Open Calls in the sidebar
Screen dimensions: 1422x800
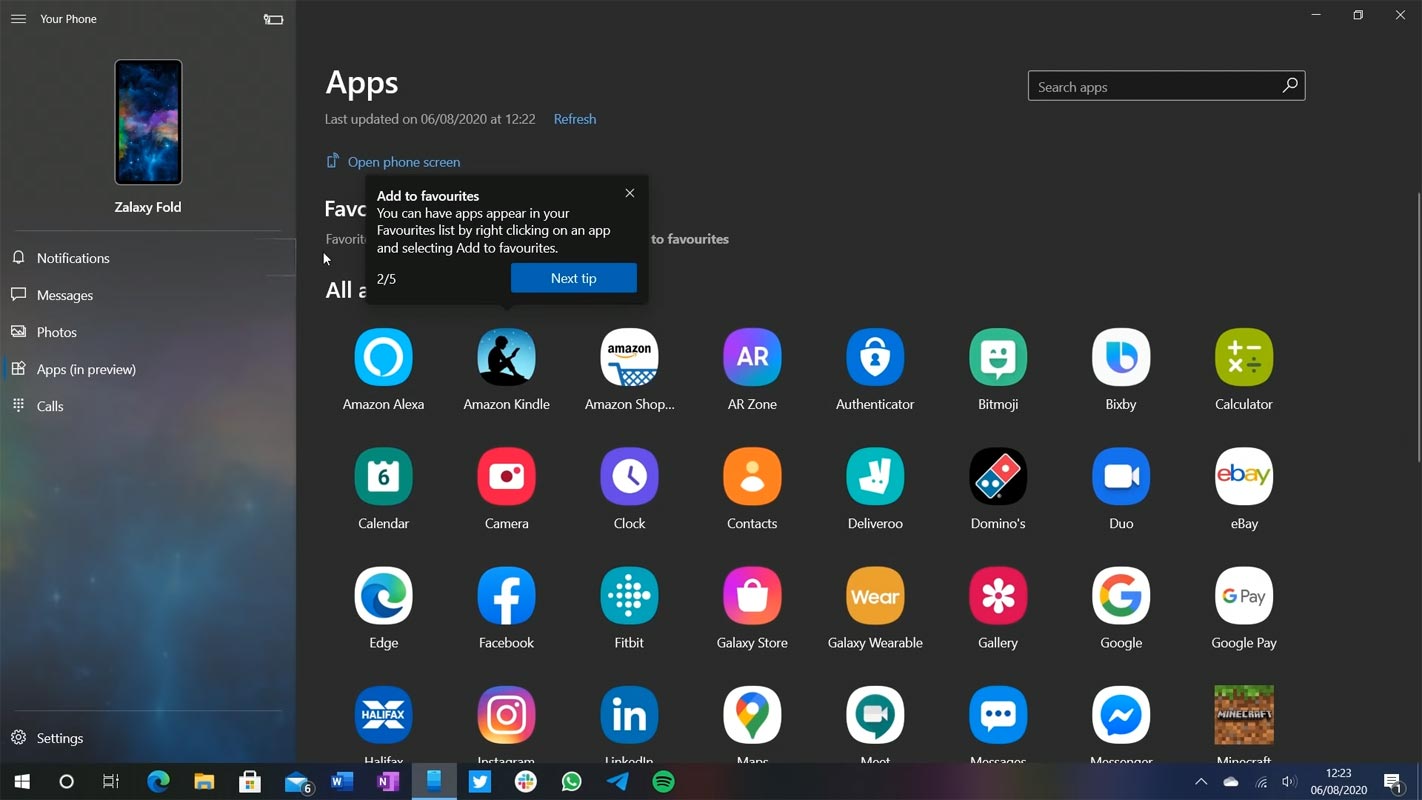coord(148,406)
